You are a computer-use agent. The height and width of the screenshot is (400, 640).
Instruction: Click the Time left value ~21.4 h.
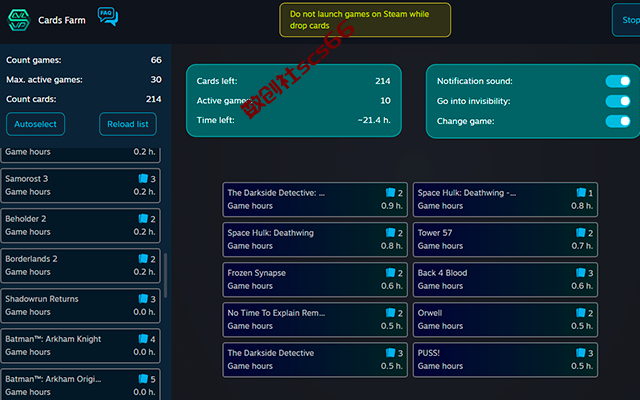coord(374,120)
